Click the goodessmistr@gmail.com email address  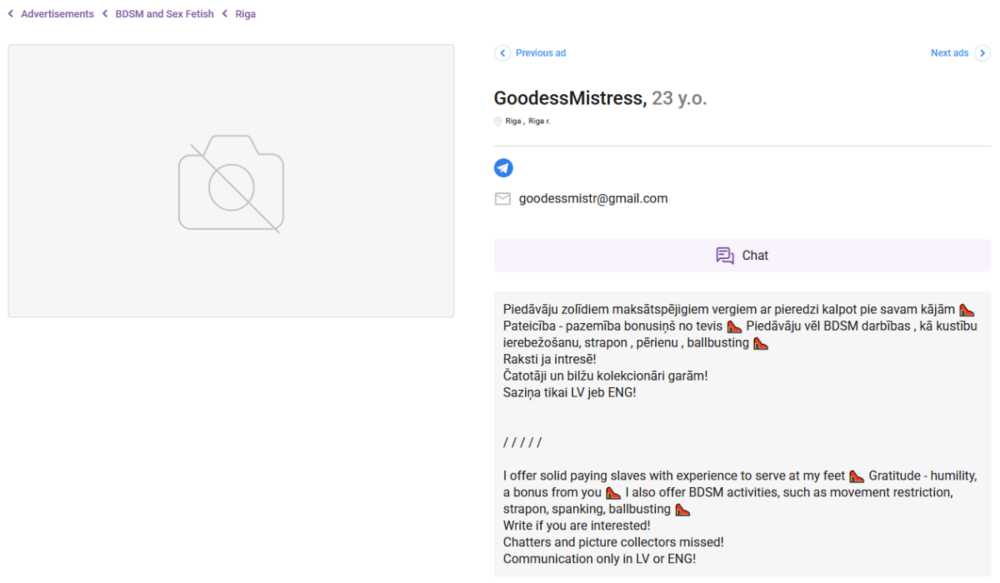click(x=593, y=198)
